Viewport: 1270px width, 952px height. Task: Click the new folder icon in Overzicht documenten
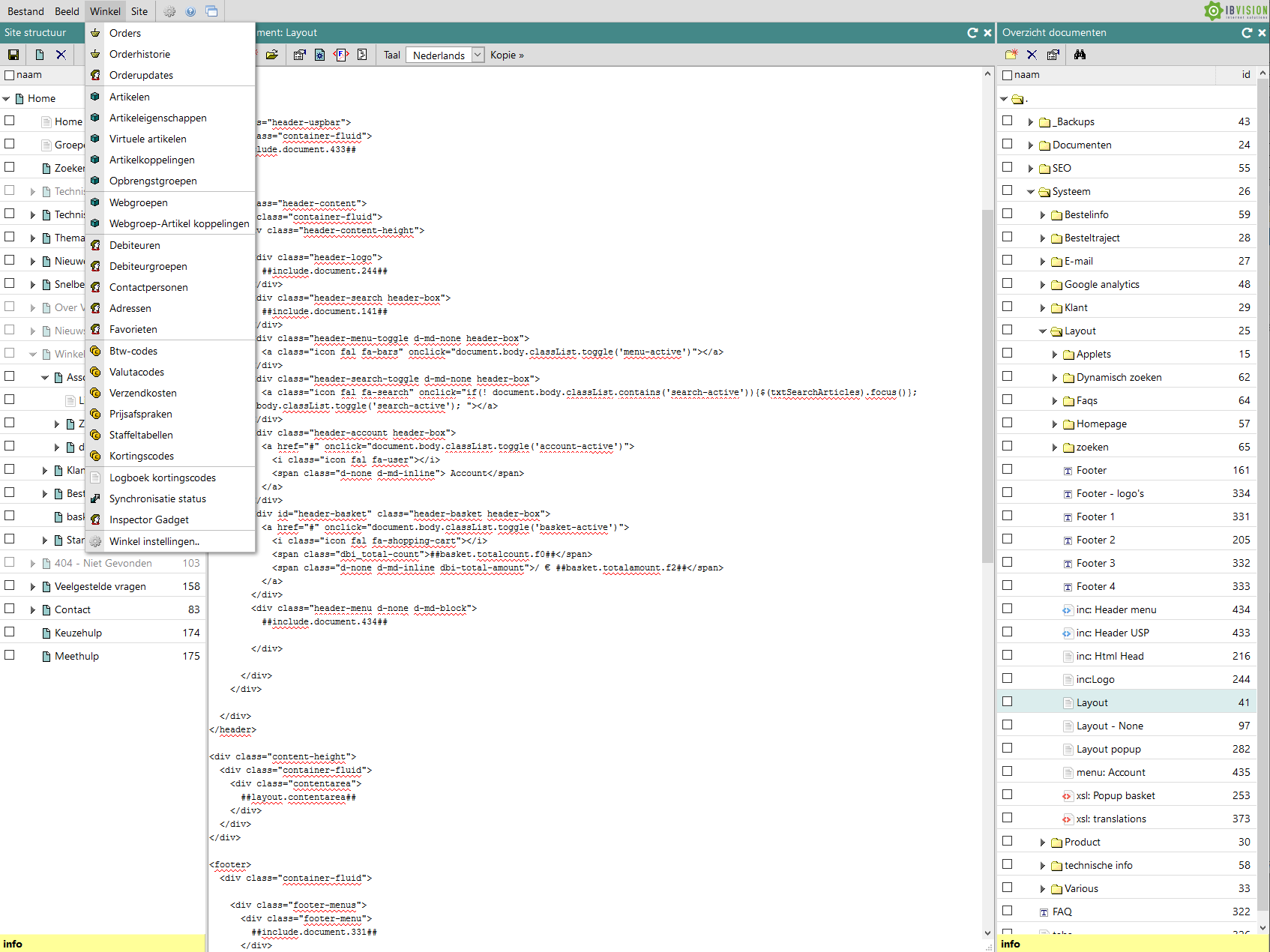[x=1011, y=55]
